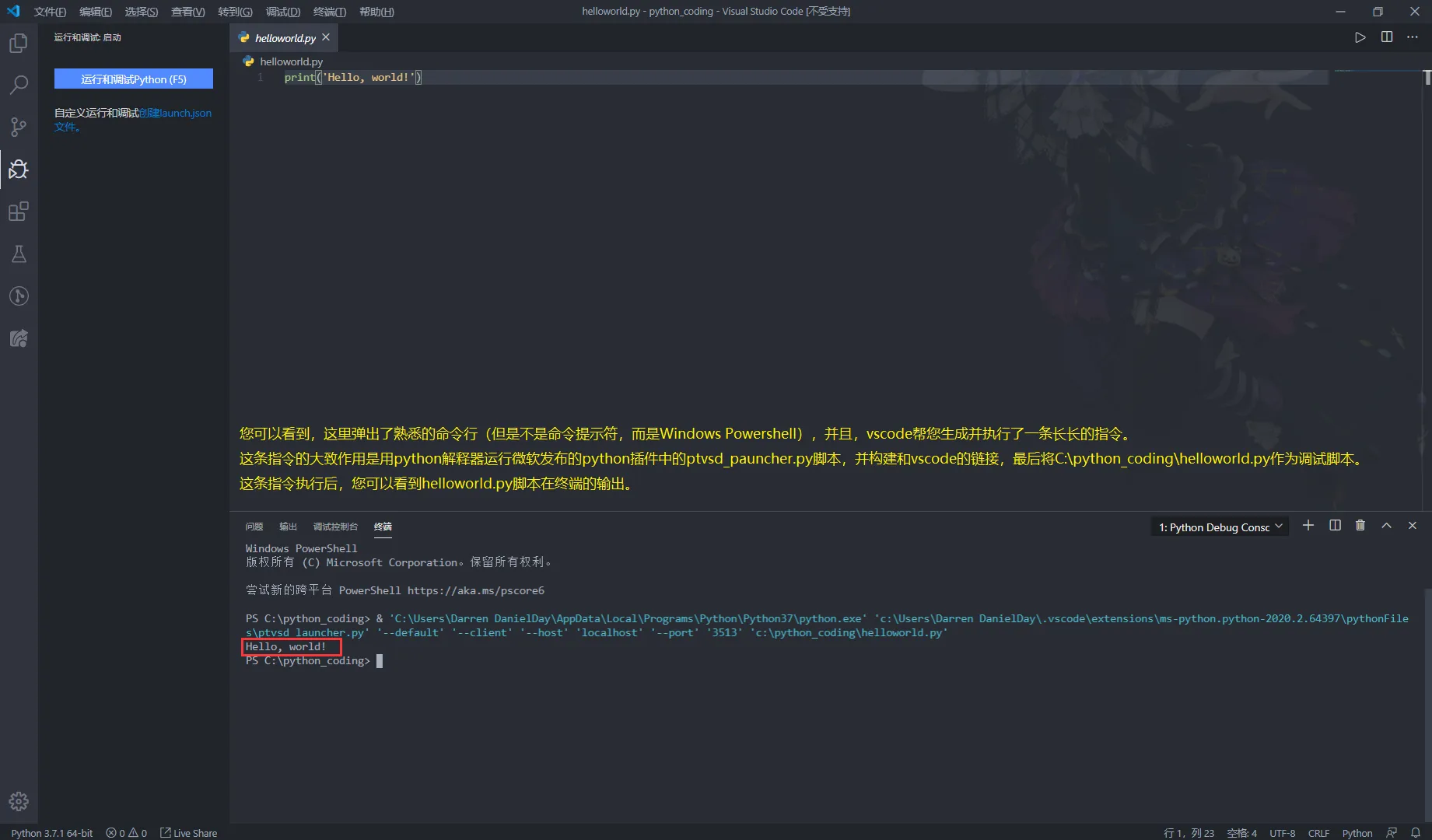Click the VS Code logo icon in title bar

(x=13, y=11)
